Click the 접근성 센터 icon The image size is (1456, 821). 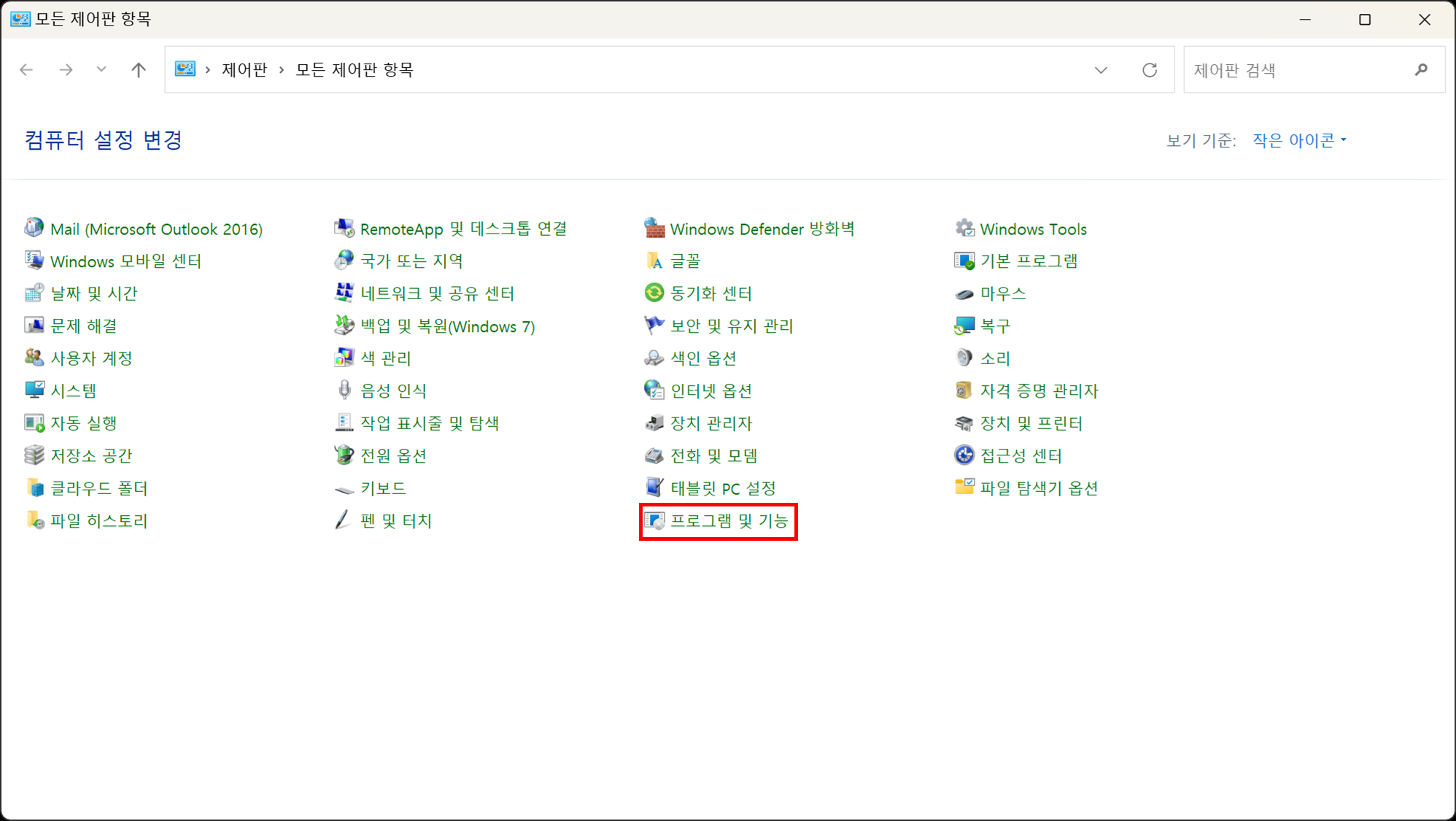pyautogui.click(x=964, y=455)
